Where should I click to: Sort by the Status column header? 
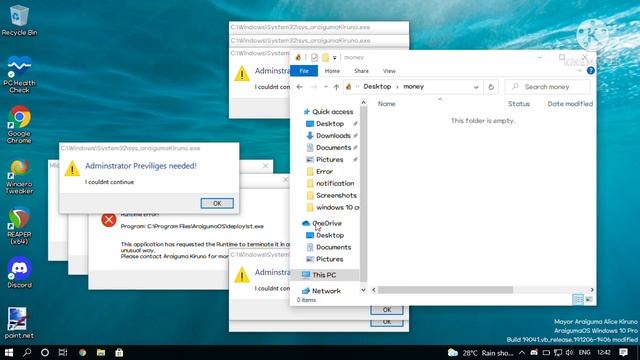(x=519, y=104)
